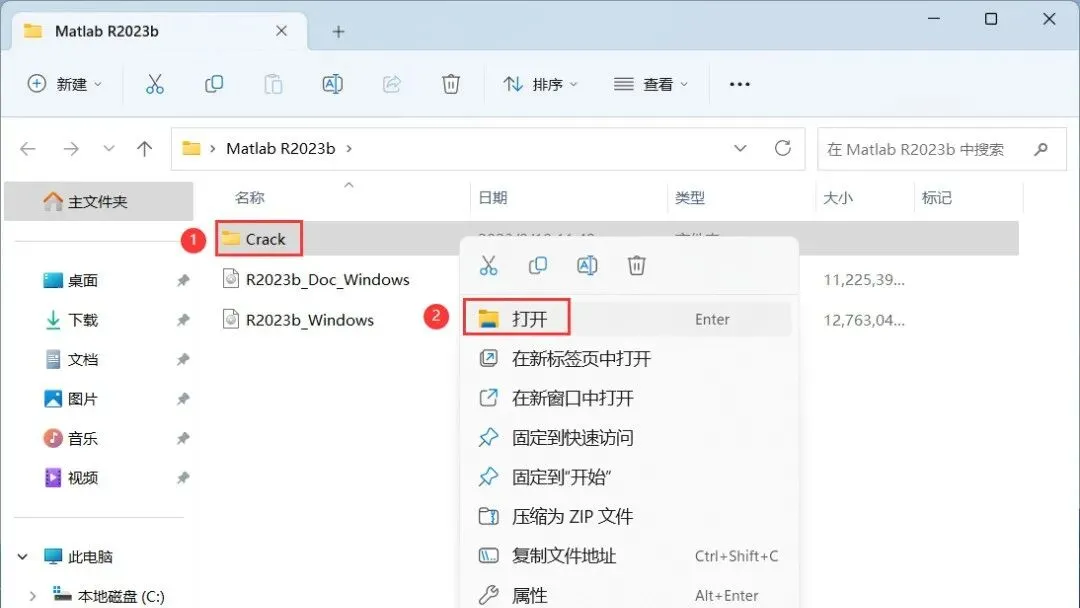The image size is (1080, 608).
Task: Open the 新建 dropdown
Action: click(65, 84)
